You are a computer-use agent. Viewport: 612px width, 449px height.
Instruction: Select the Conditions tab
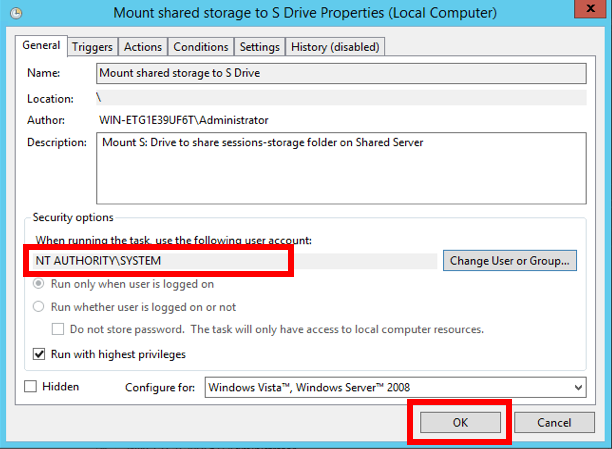[x=201, y=47]
